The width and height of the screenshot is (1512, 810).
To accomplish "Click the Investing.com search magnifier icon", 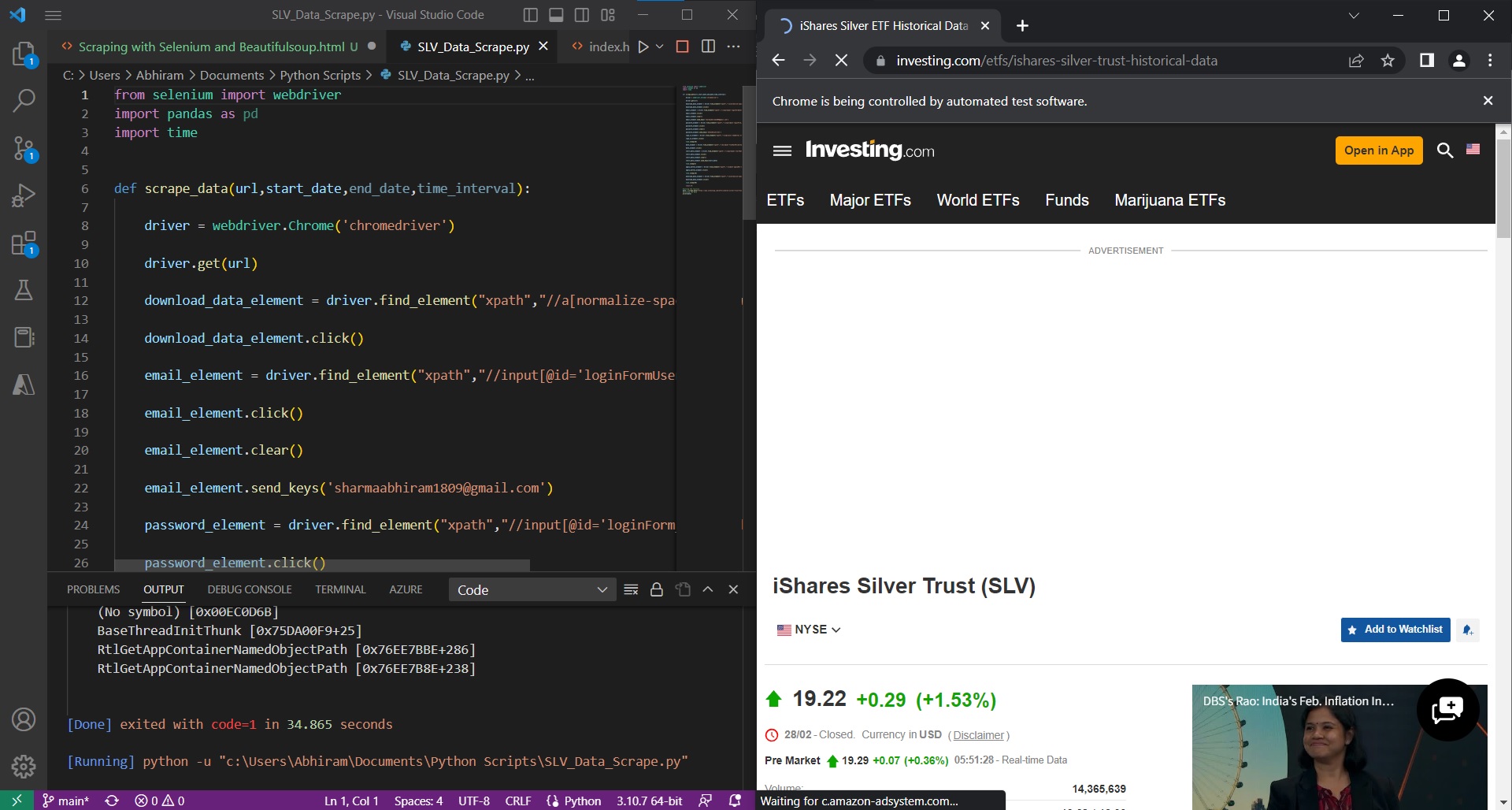I will tap(1446, 150).
